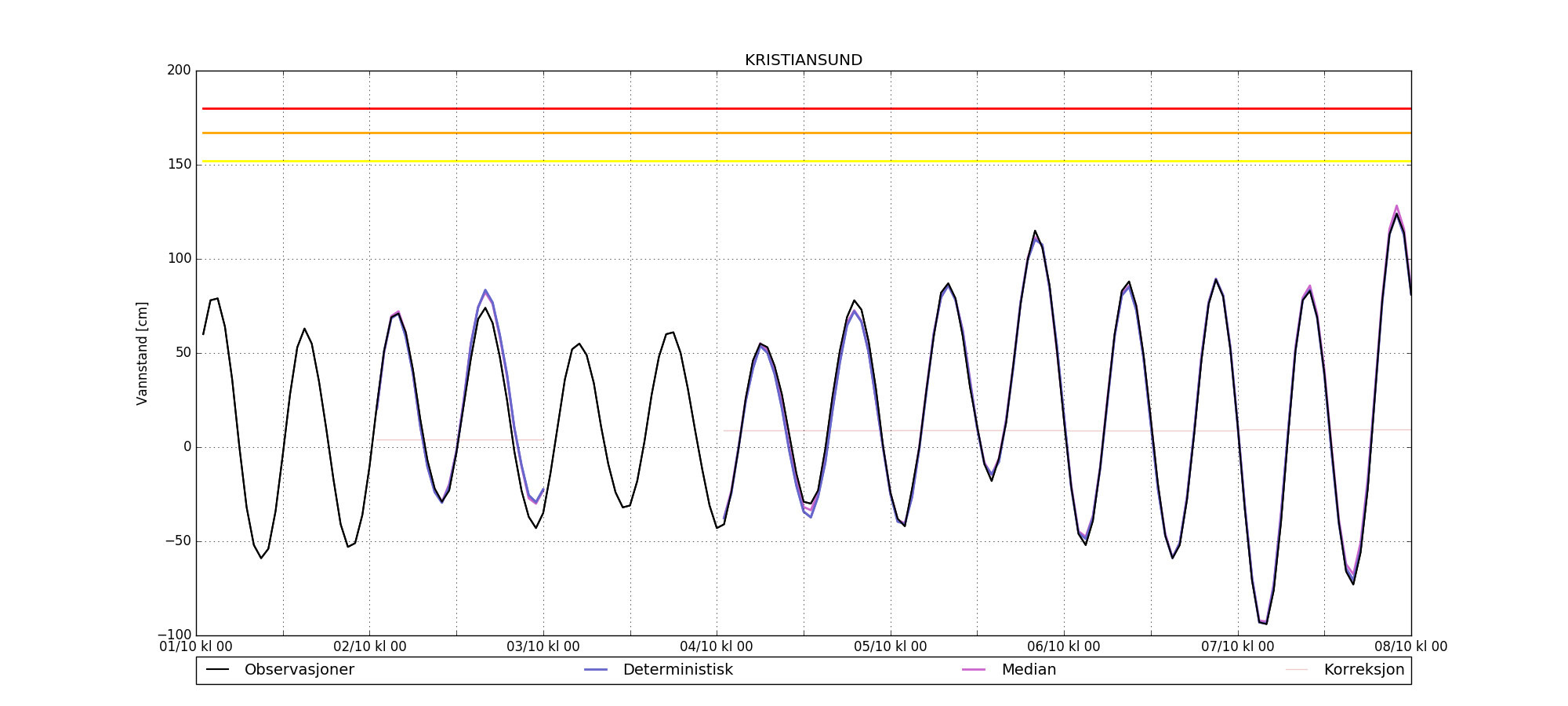Click the x-axis label 06/10 kl 00

click(1064, 647)
